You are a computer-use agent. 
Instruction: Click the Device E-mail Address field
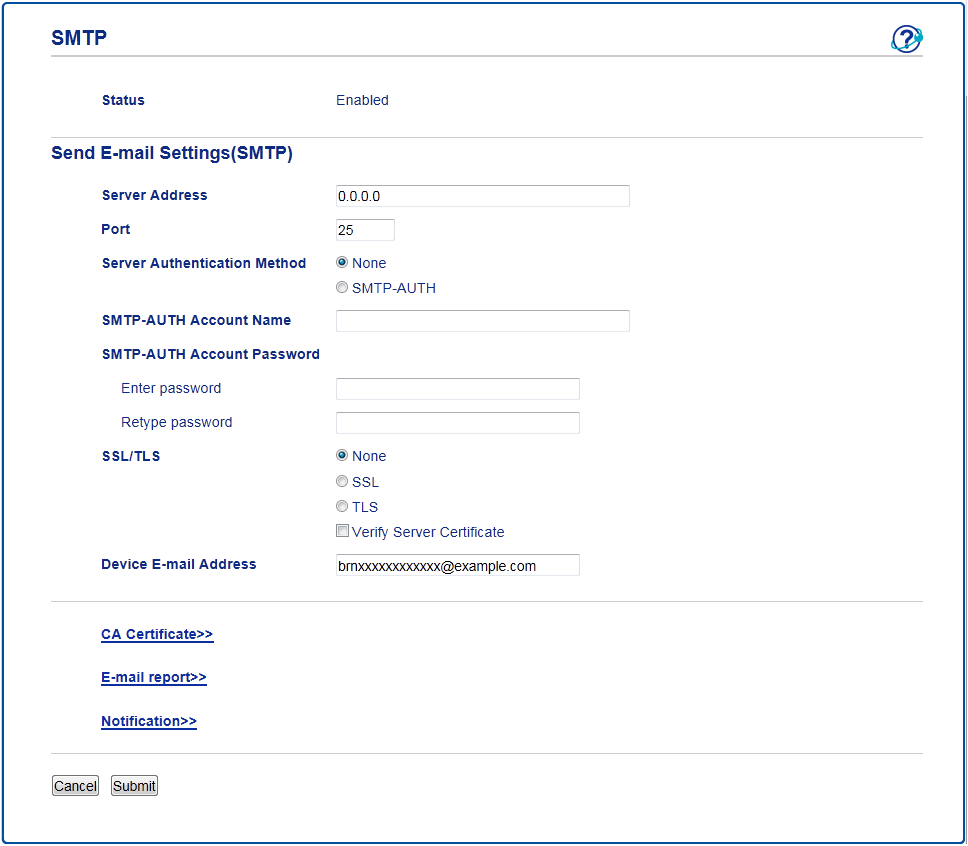[457, 566]
